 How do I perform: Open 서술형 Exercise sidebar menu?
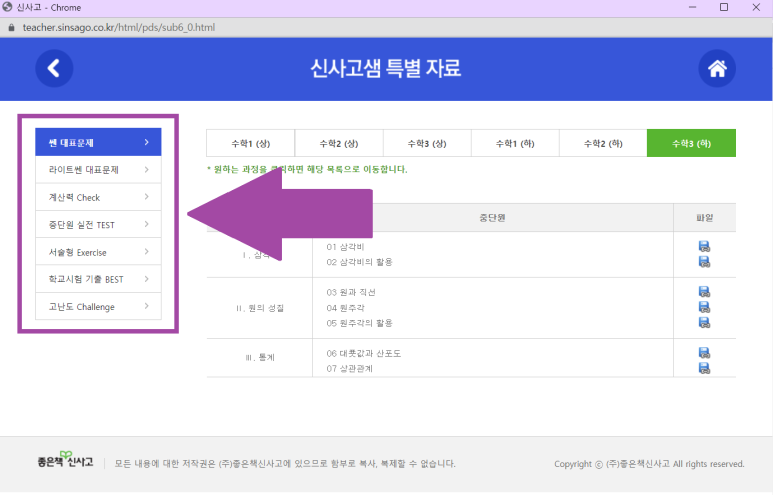point(98,252)
